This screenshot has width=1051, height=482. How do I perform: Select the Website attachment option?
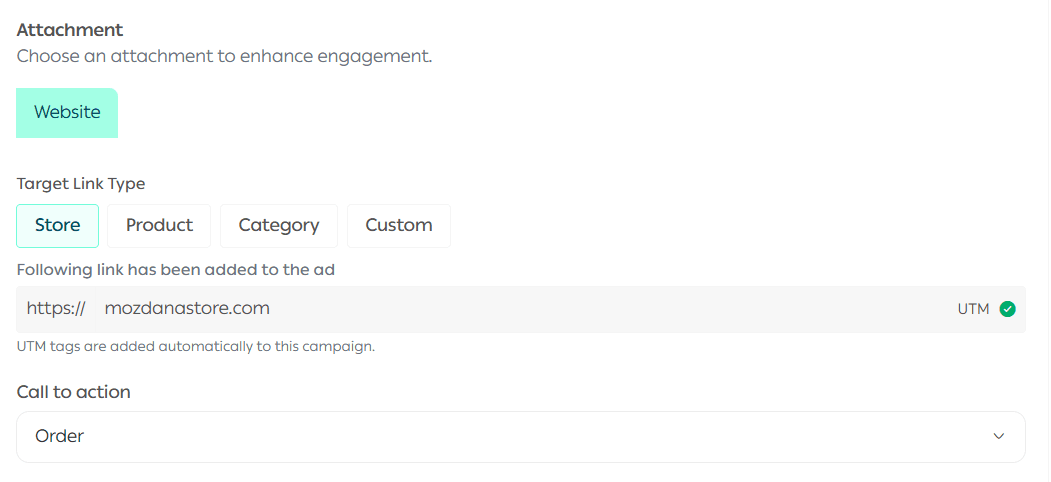click(x=67, y=112)
